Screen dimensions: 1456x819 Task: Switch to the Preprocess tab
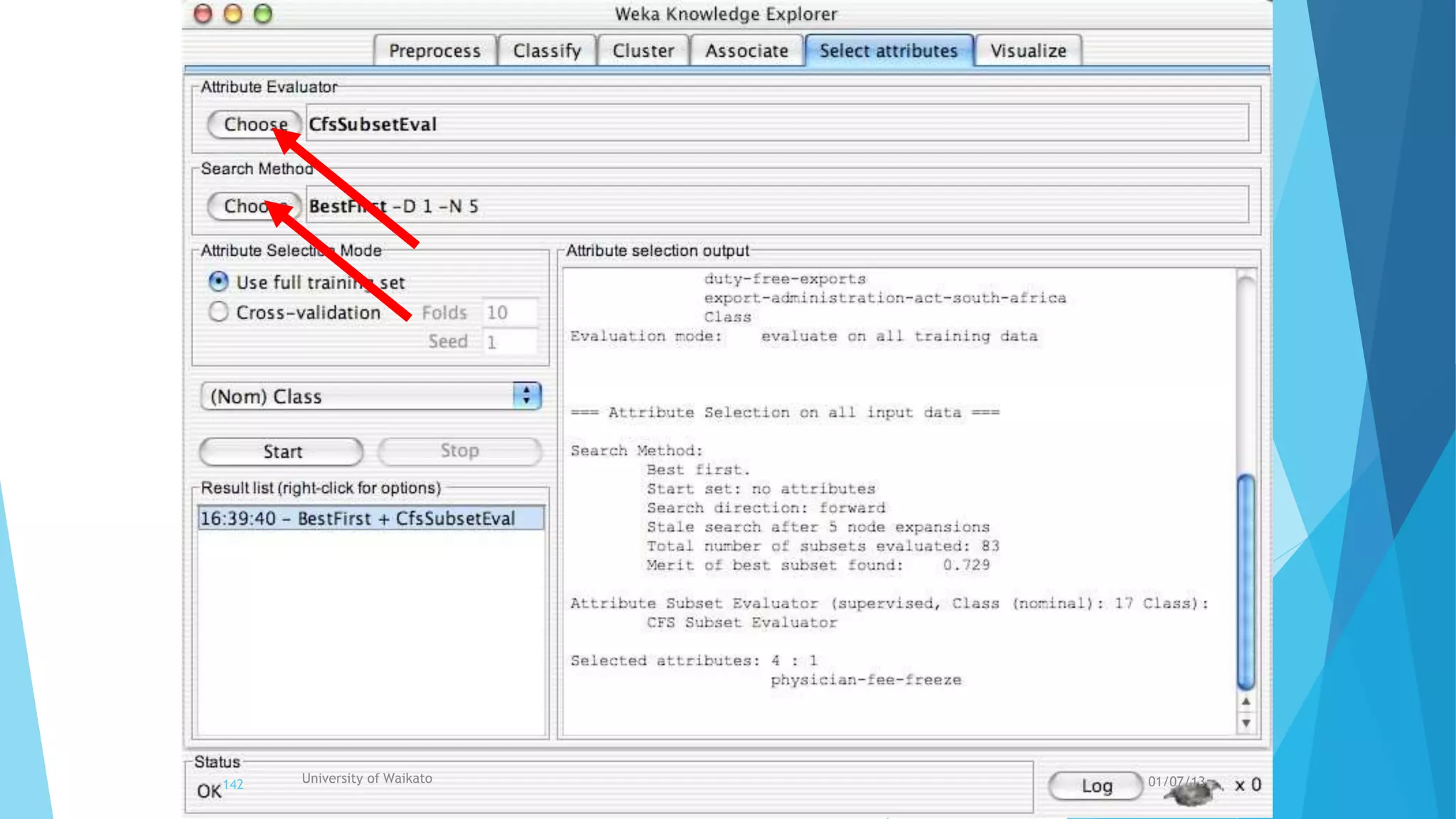pos(434,51)
